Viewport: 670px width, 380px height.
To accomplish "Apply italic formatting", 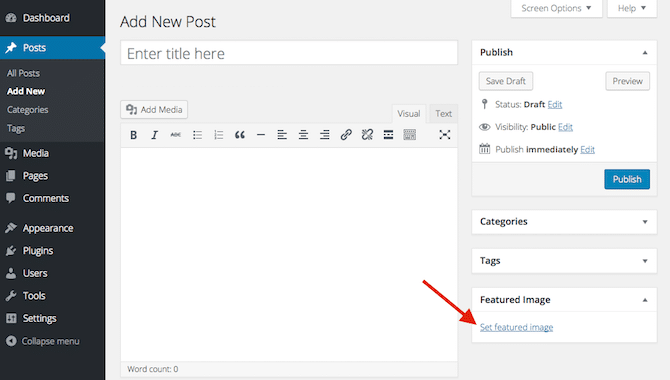I will [x=154, y=135].
